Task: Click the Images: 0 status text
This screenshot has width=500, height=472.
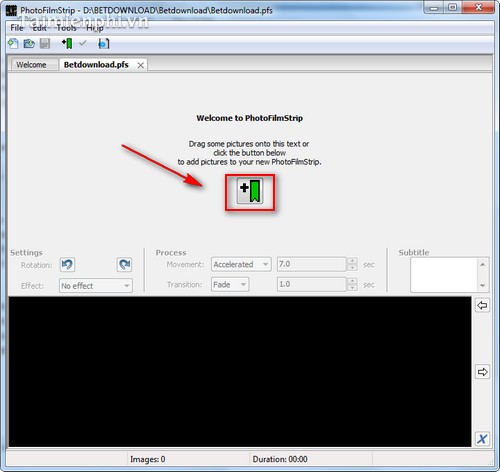Action: tap(148, 459)
